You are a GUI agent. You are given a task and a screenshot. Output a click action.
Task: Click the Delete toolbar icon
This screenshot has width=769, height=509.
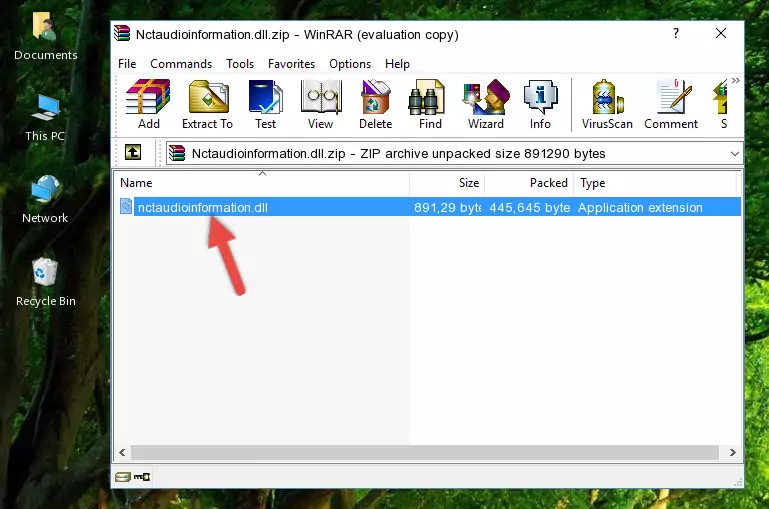pos(375,104)
